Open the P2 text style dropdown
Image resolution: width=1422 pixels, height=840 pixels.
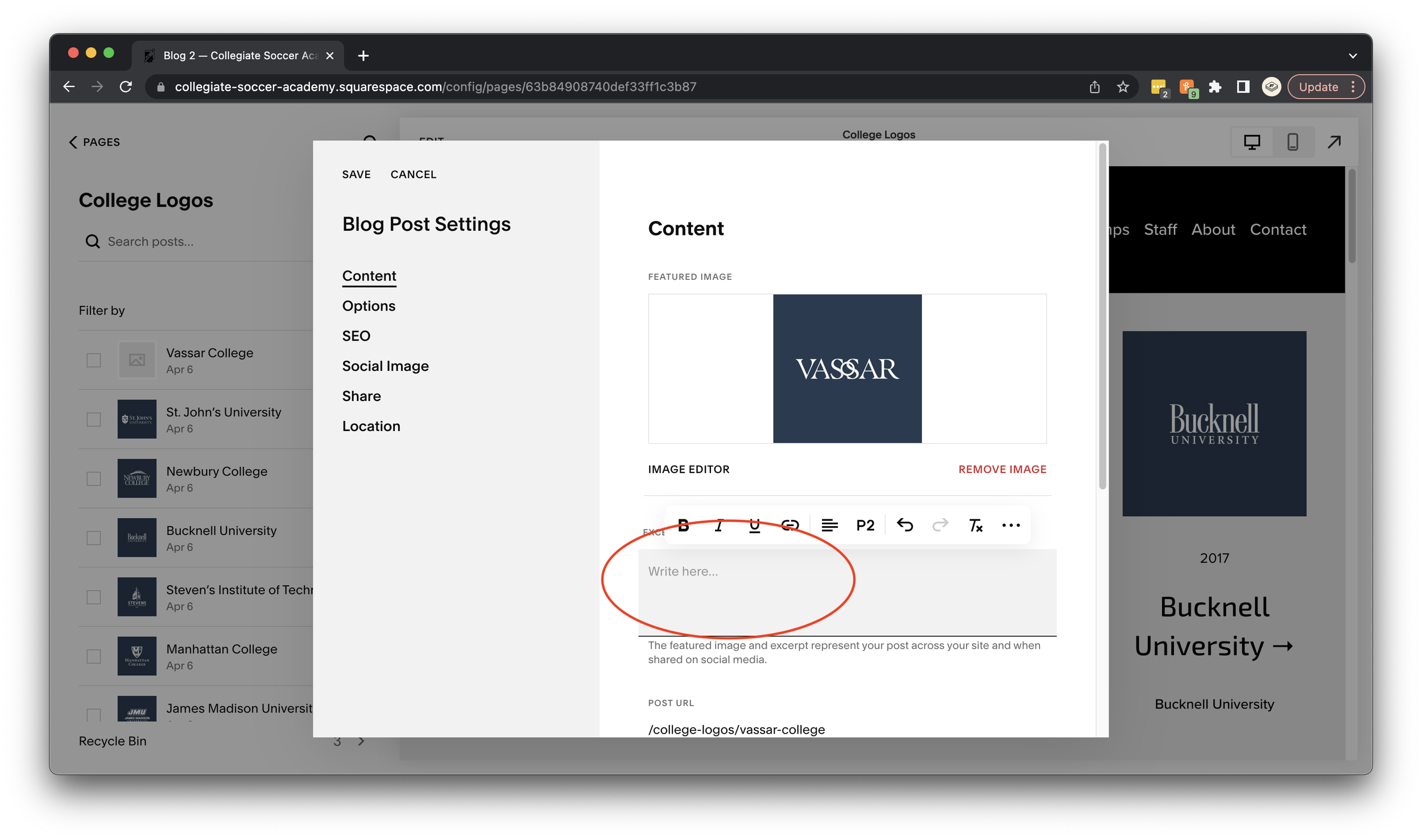coord(865,525)
